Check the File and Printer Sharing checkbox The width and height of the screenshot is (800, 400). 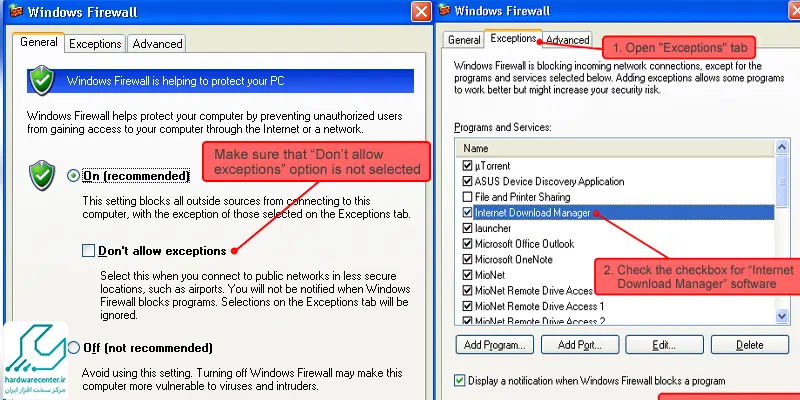pyautogui.click(x=467, y=197)
